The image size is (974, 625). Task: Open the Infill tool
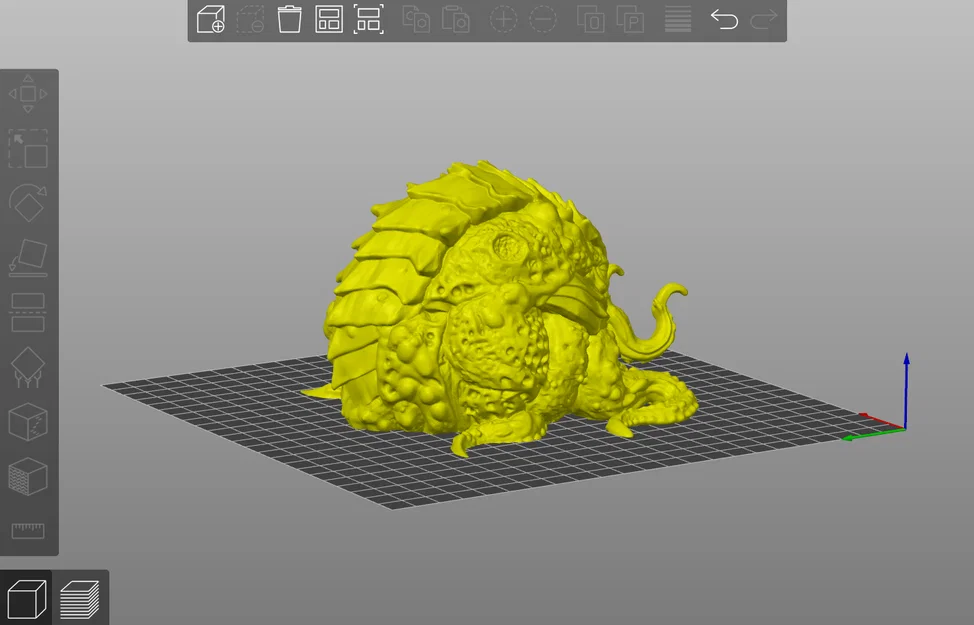click(28, 478)
